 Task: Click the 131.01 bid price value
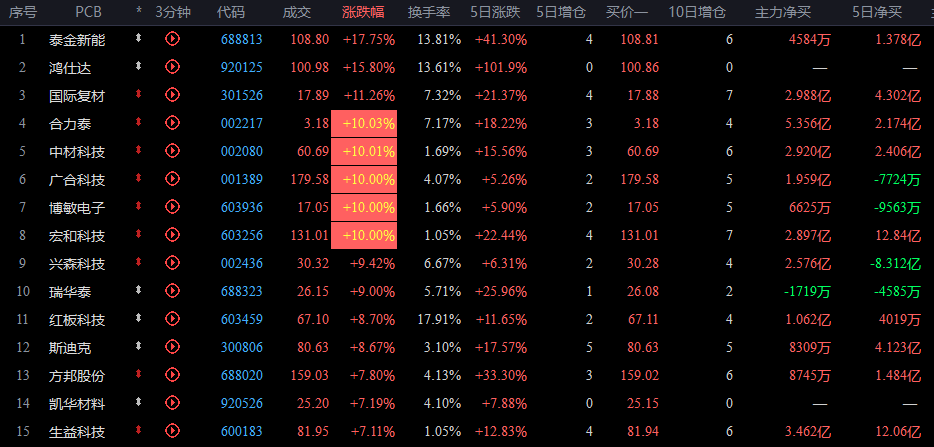640,236
